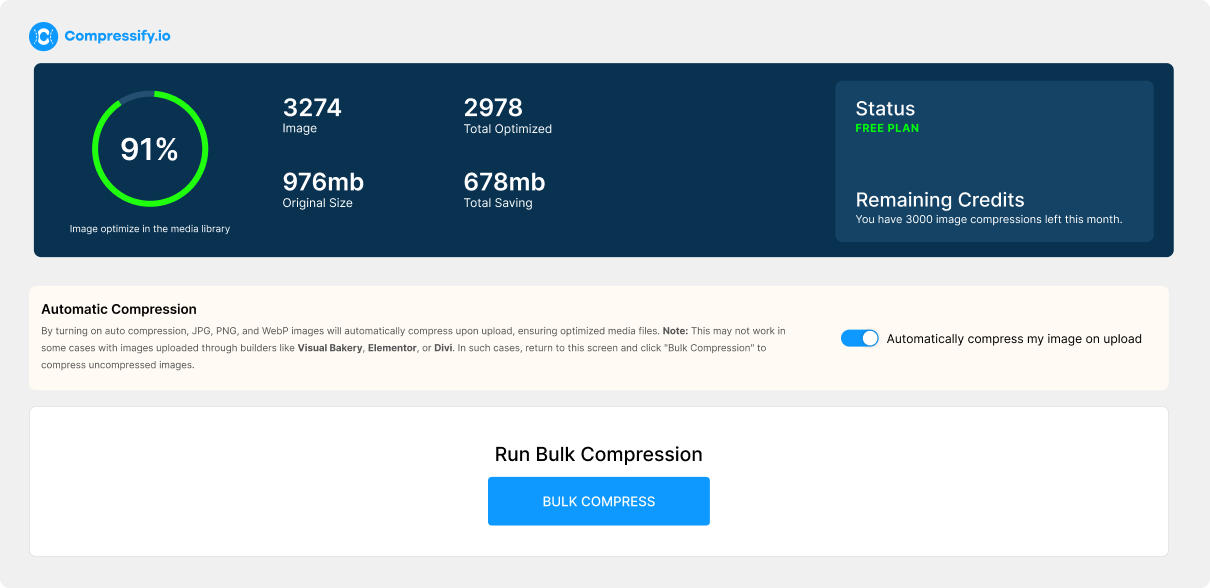The height and width of the screenshot is (588, 1210).
Task: Select the media library optimization caption
Action: point(150,228)
